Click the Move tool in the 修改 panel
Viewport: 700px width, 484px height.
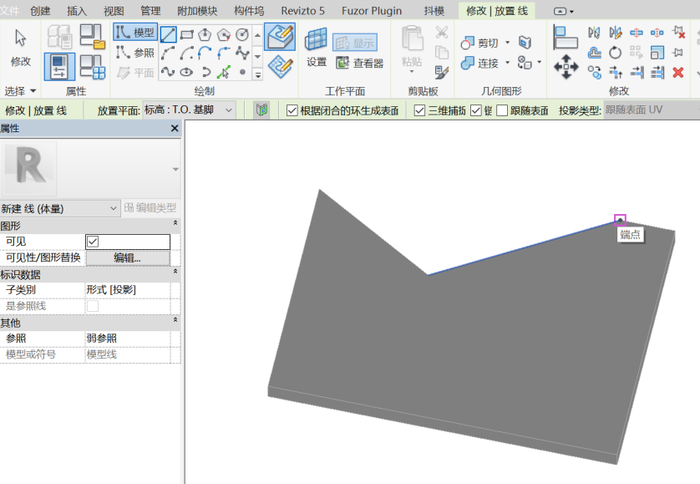(x=566, y=67)
